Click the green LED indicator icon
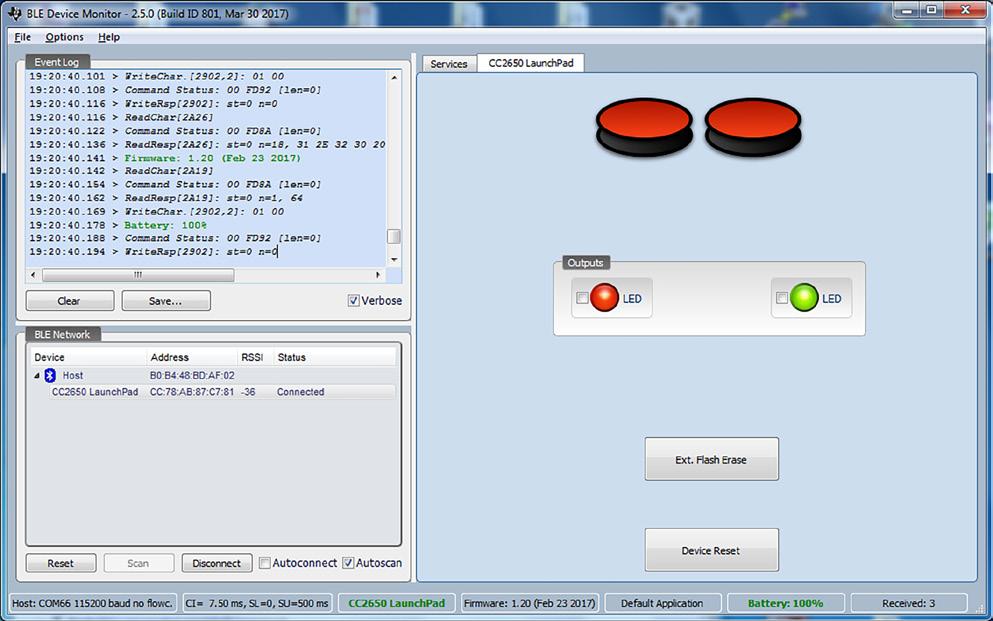The image size is (993, 621). 804,298
